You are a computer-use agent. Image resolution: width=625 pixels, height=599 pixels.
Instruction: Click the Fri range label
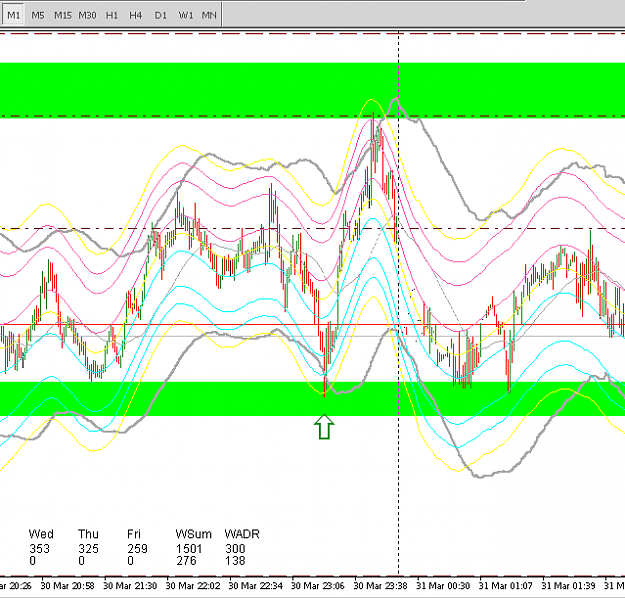click(134, 534)
